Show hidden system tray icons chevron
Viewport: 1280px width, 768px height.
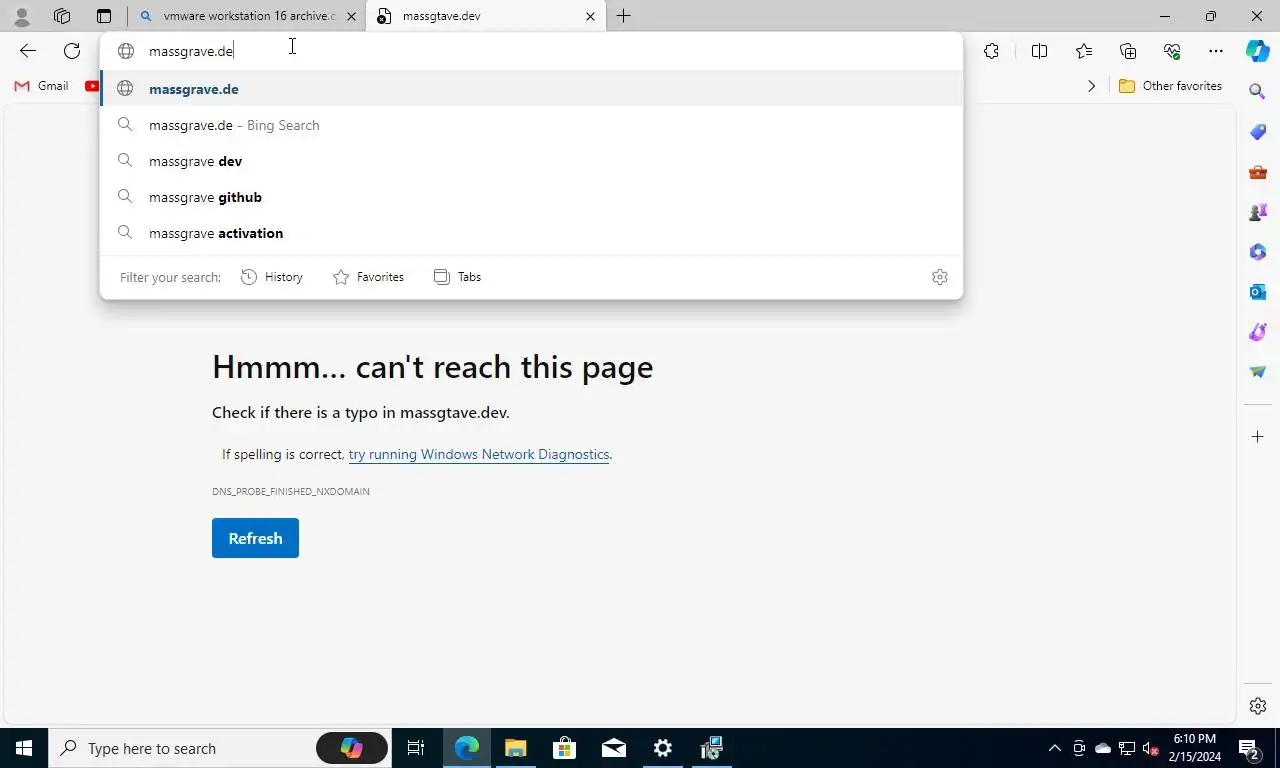click(x=1054, y=748)
